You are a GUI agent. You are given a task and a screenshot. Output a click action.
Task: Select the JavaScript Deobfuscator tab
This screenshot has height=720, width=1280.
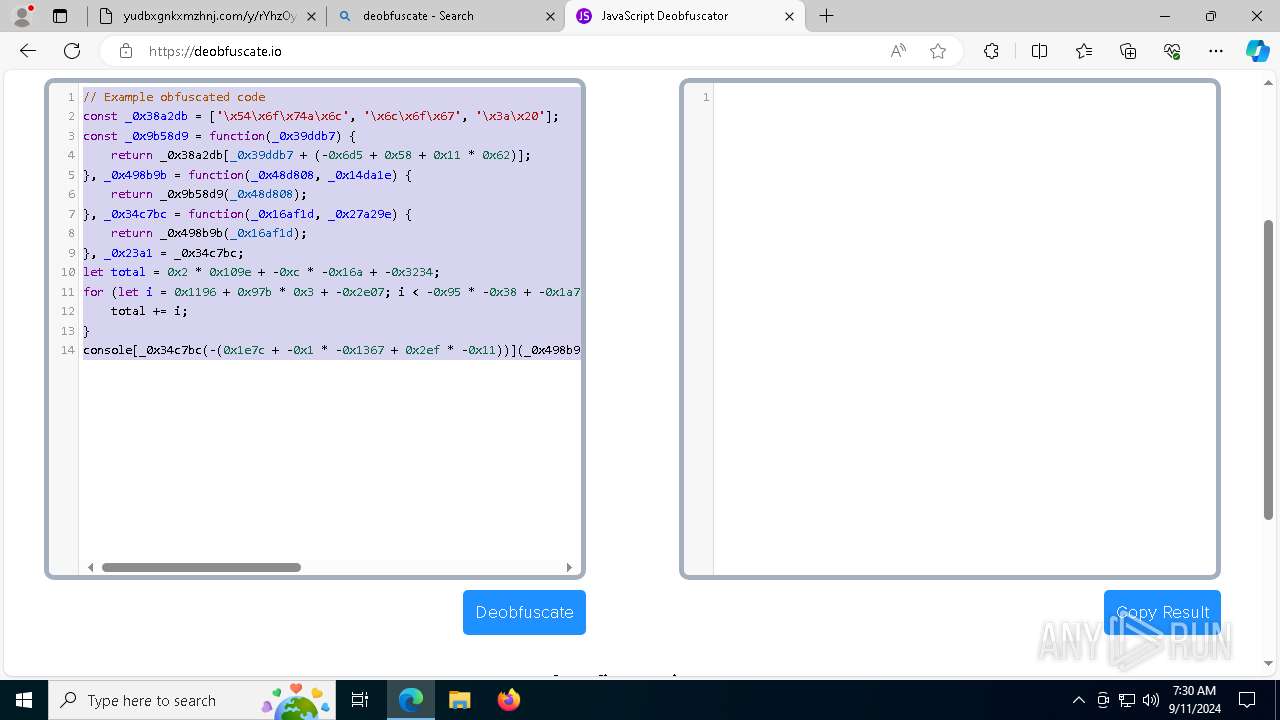click(x=685, y=16)
